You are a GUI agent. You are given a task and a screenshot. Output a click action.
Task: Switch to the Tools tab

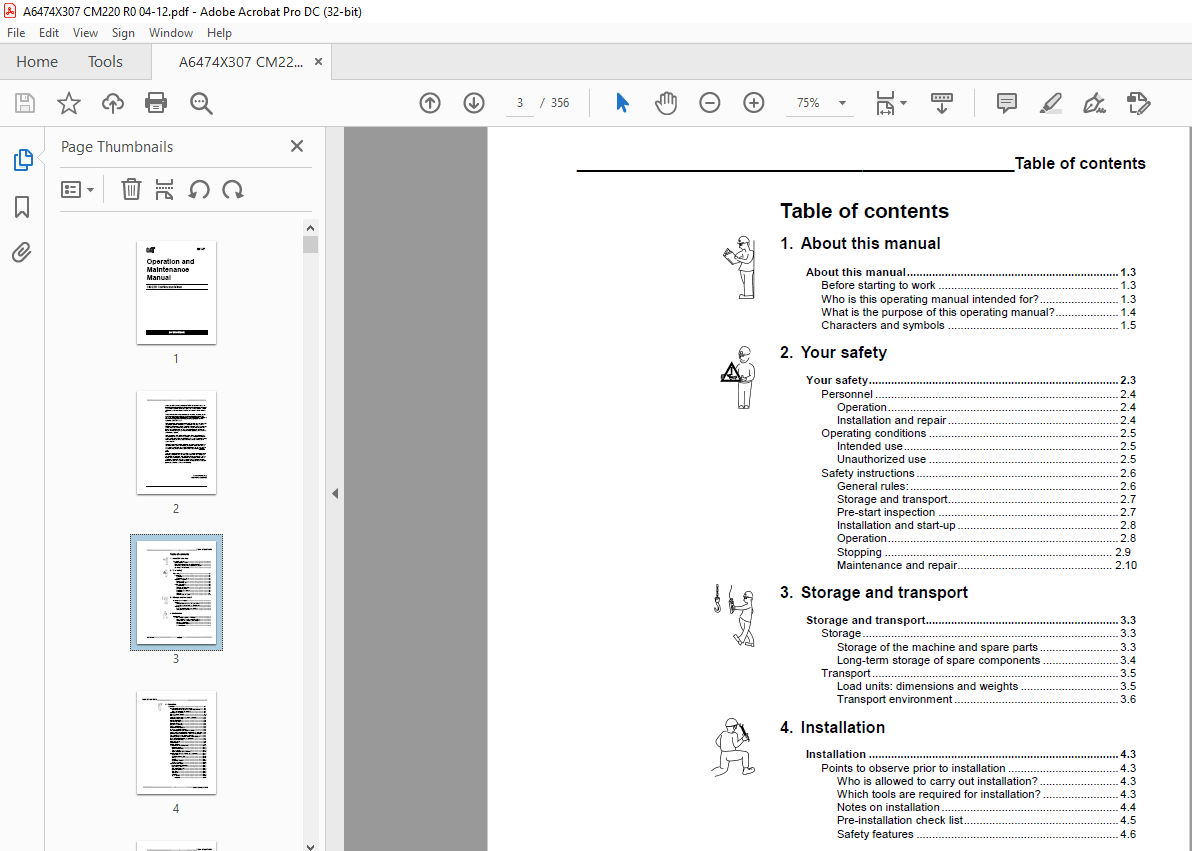pos(105,62)
